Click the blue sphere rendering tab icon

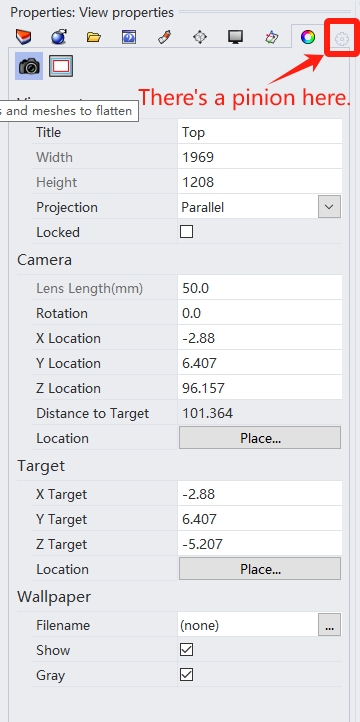tap(59, 37)
